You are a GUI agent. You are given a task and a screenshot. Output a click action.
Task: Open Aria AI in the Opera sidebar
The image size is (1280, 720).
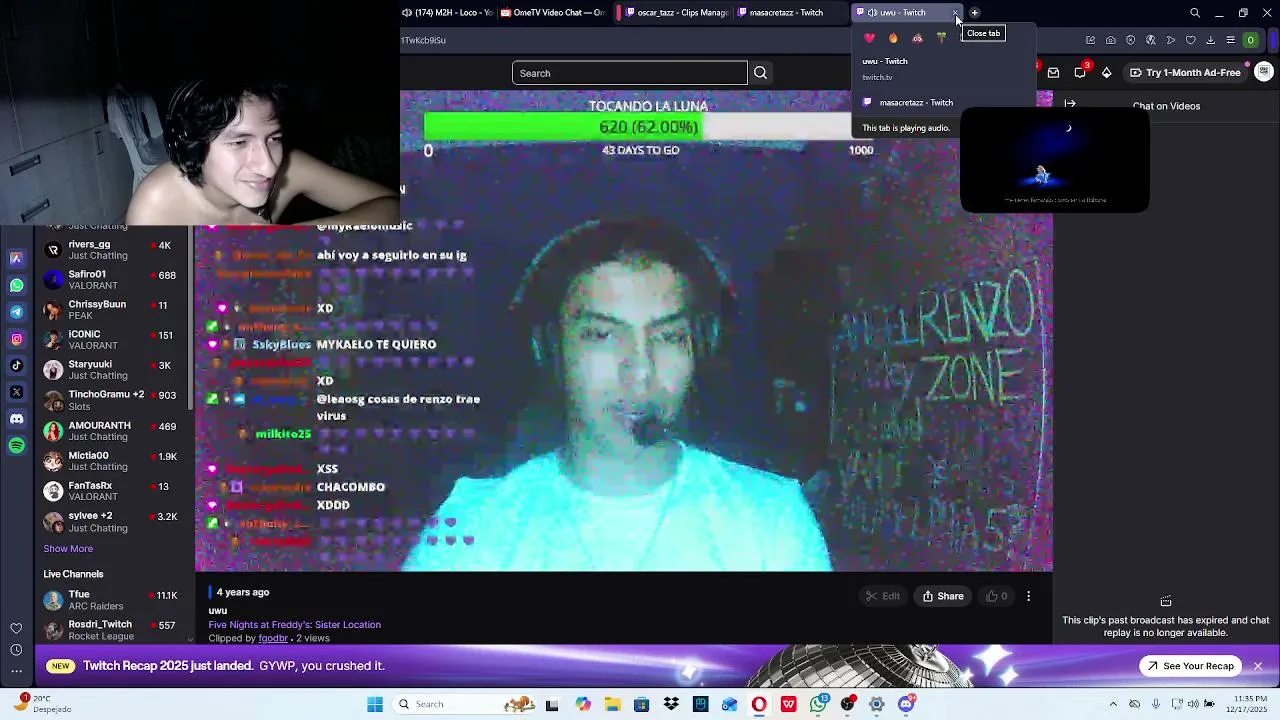click(x=17, y=258)
